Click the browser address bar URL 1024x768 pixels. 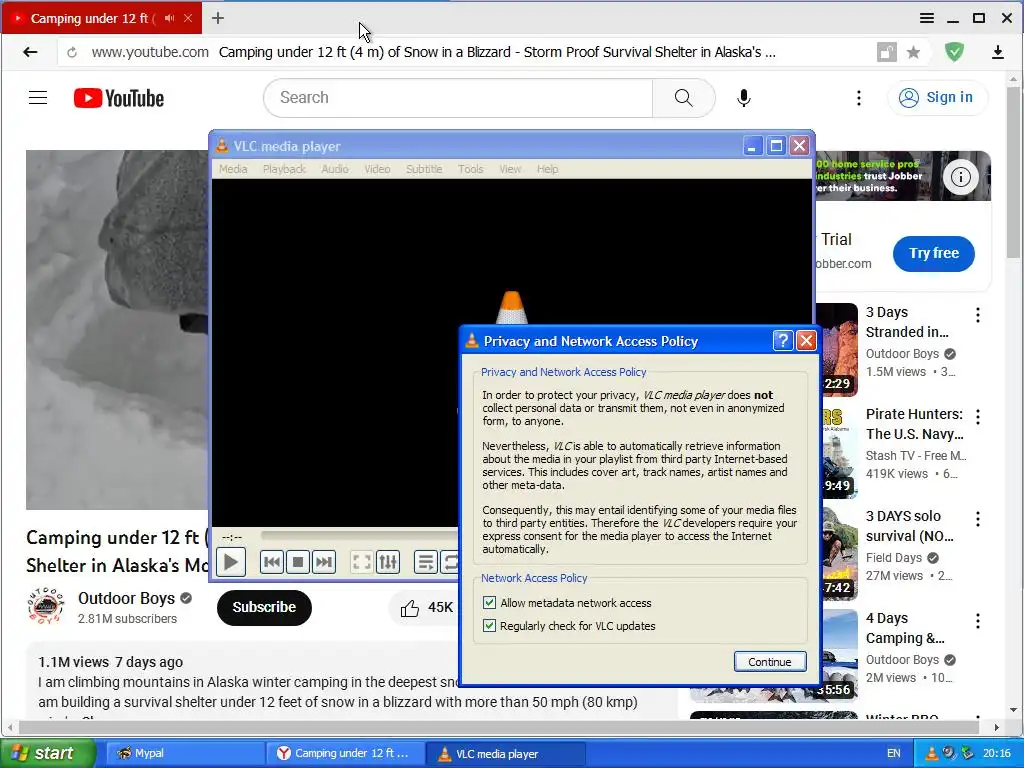pyautogui.click(x=150, y=52)
